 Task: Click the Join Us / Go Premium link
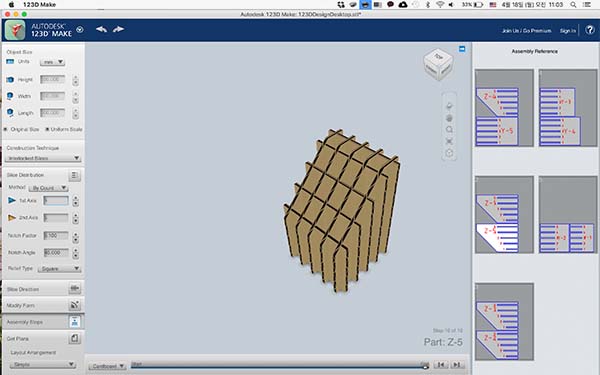tap(527, 31)
